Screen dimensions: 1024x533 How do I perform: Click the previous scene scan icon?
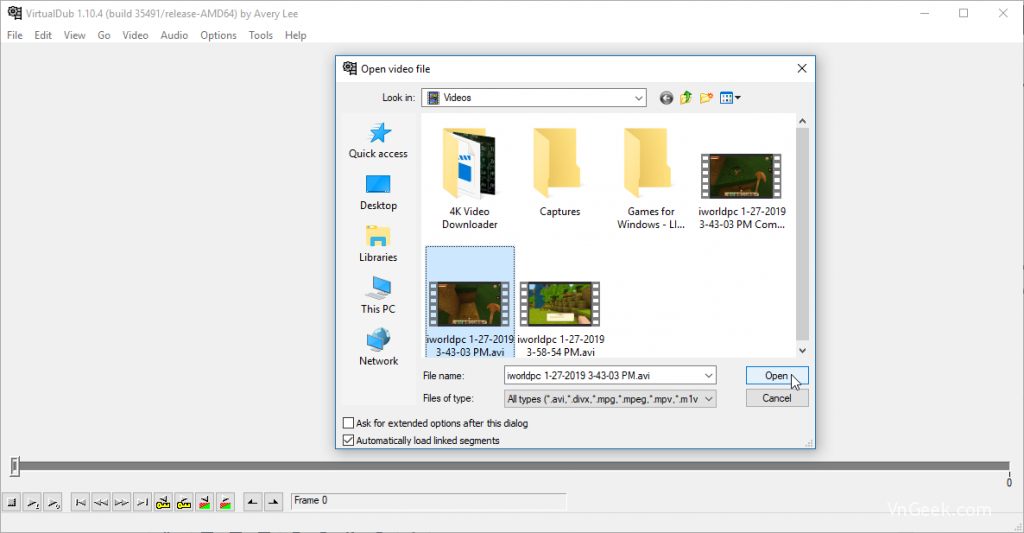click(205, 502)
